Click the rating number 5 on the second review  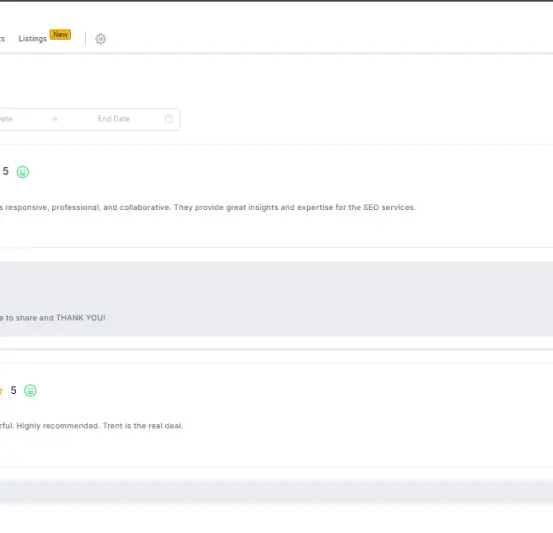(x=13, y=390)
